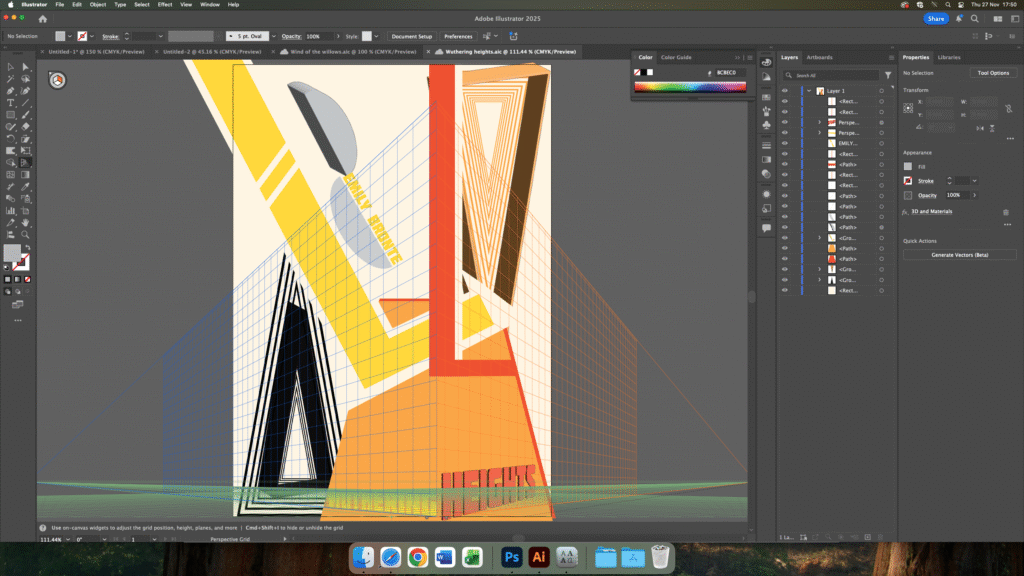This screenshot has width=1024, height=576.
Task: Toggle the Opacity checkbox in Appearance
Action: (908, 195)
